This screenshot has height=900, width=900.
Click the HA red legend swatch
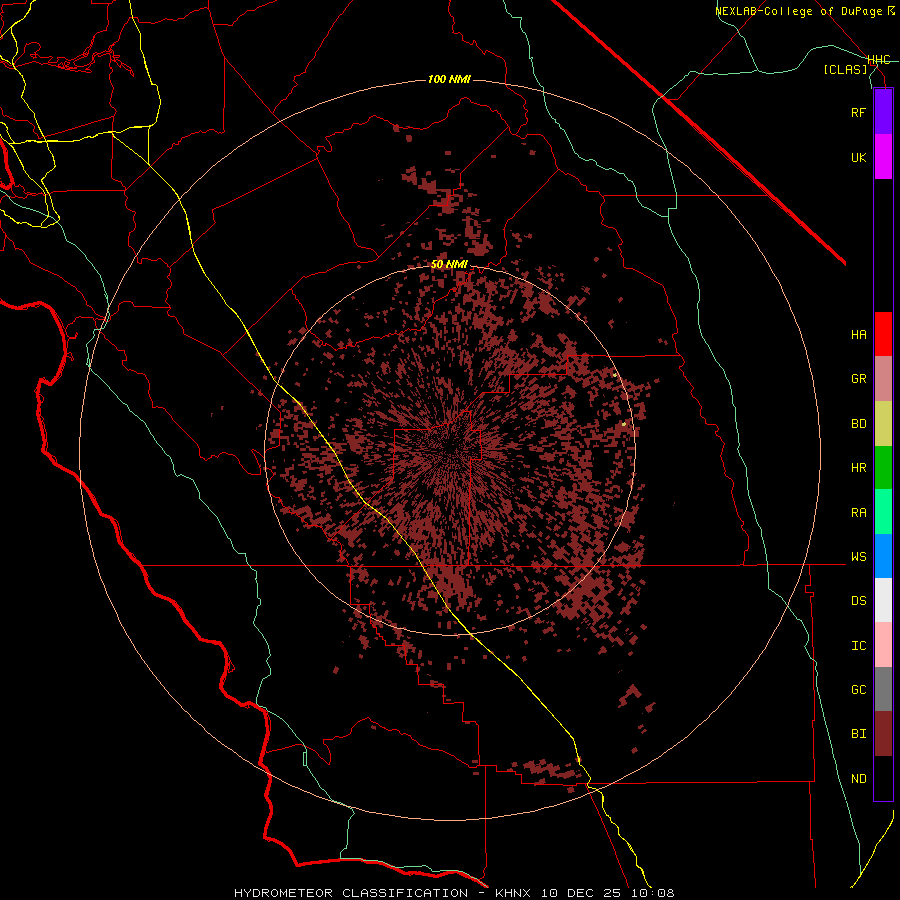click(x=883, y=334)
